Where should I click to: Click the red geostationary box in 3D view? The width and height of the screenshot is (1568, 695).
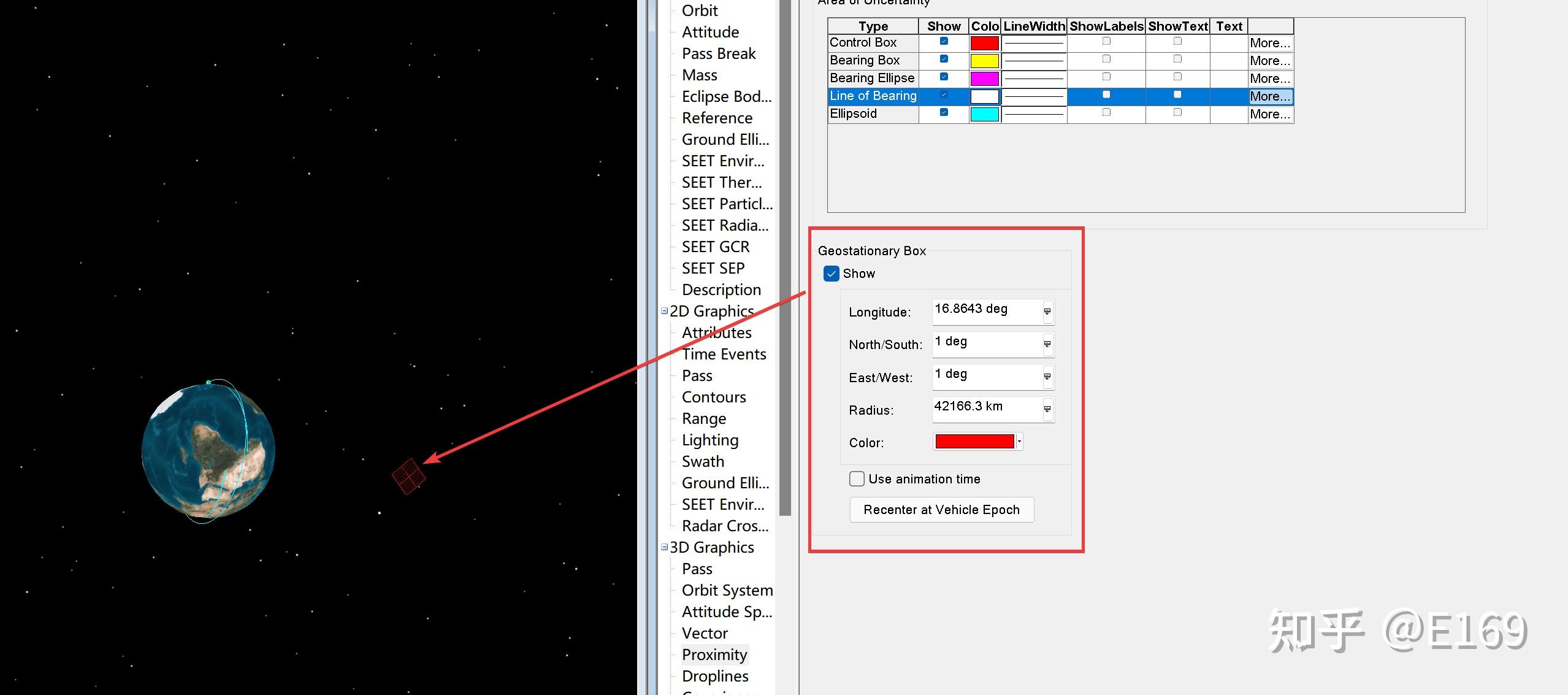pyautogui.click(x=408, y=477)
